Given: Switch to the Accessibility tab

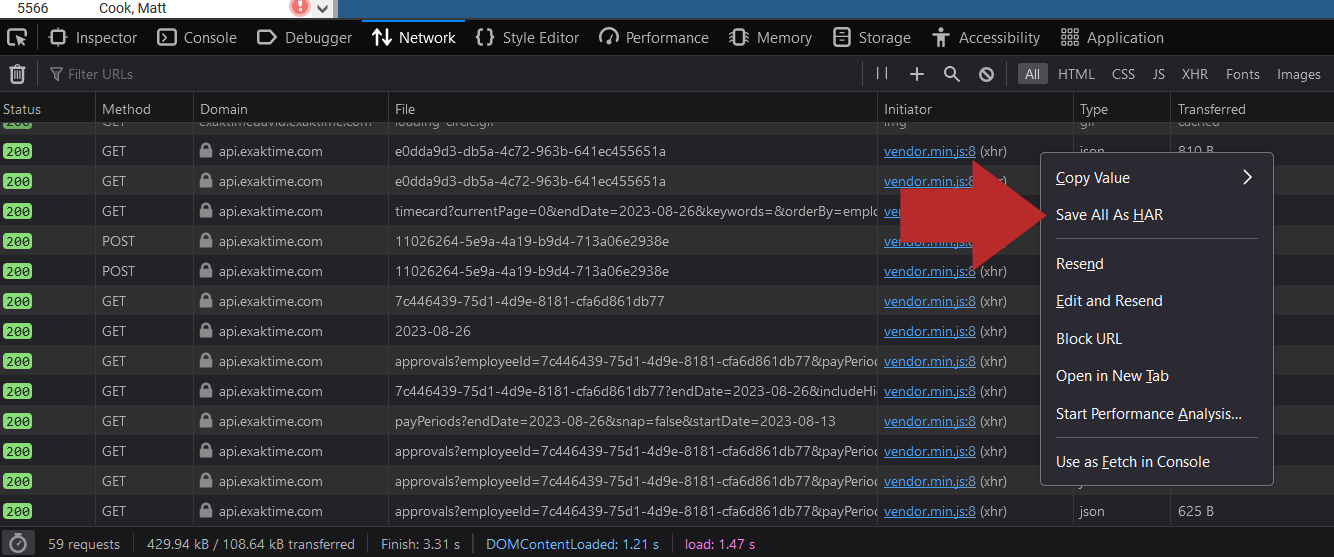Looking at the screenshot, I should [985, 38].
